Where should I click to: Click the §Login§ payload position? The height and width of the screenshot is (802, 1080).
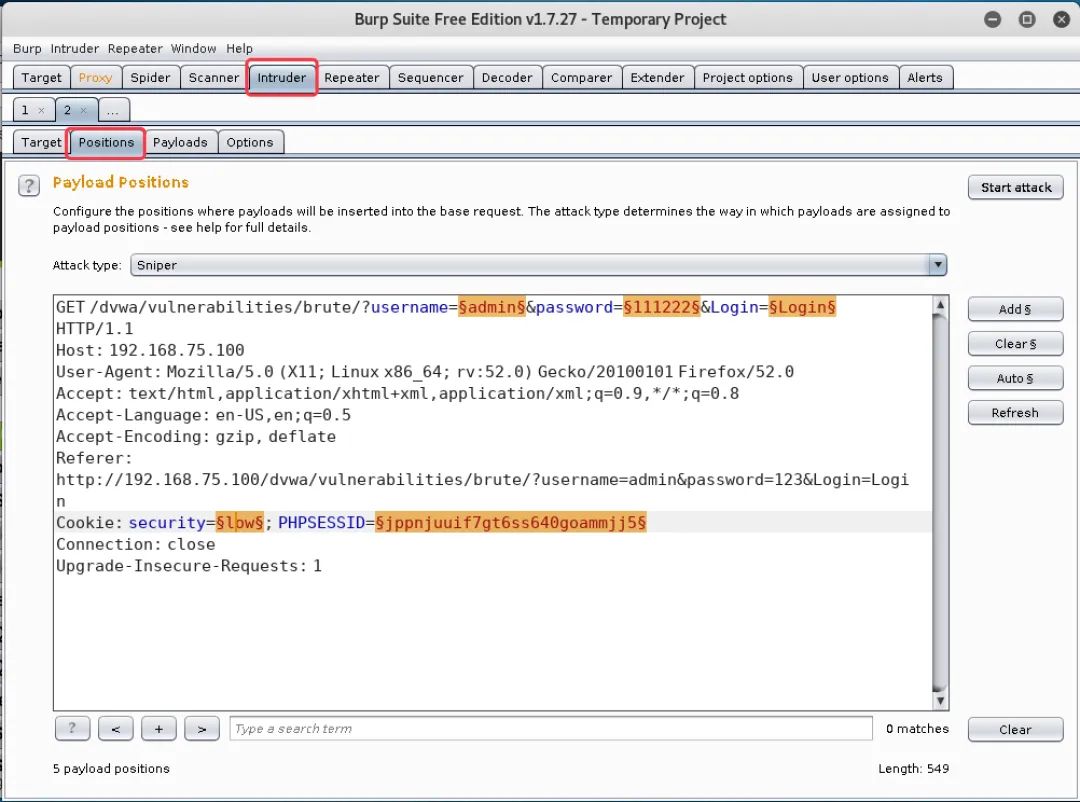802,307
